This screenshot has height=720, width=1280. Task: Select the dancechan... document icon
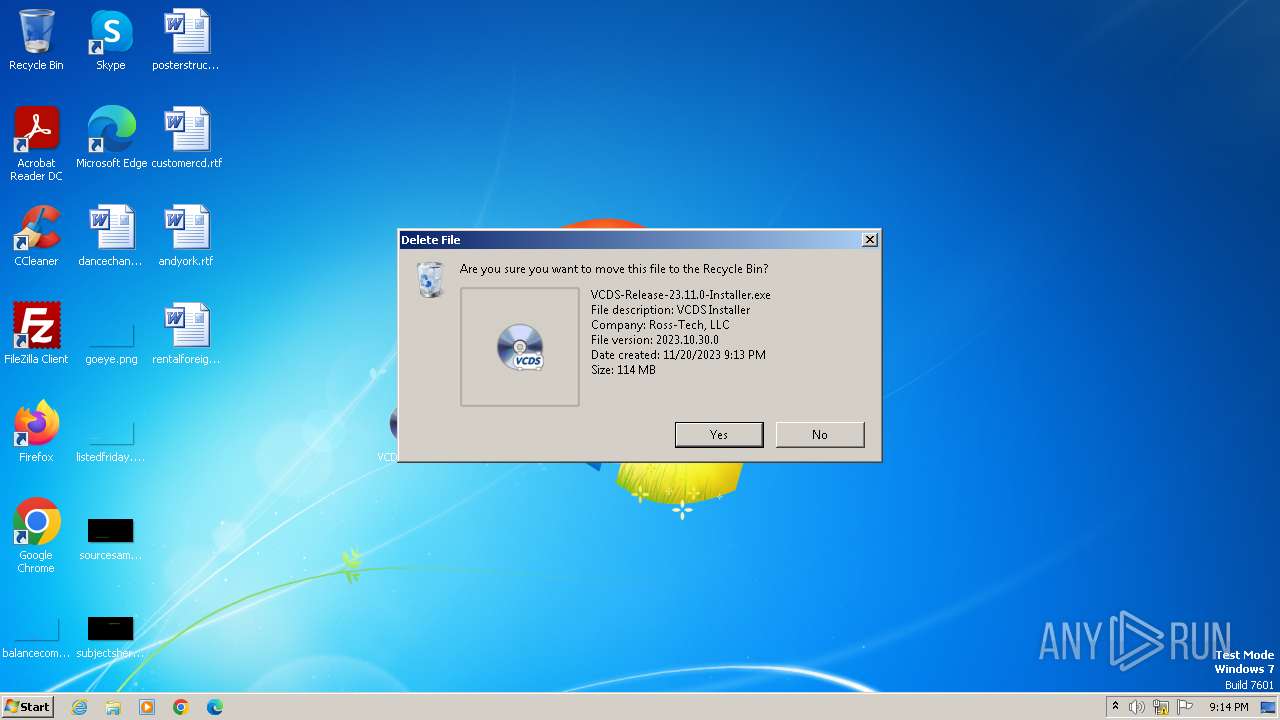point(111,236)
